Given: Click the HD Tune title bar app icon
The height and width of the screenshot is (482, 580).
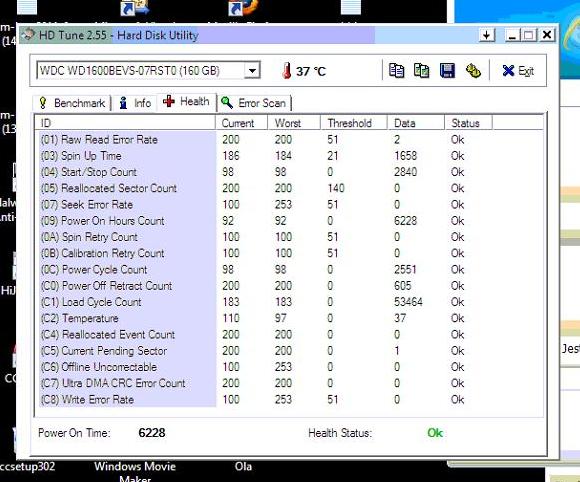Looking at the screenshot, I should [x=28, y=35].
